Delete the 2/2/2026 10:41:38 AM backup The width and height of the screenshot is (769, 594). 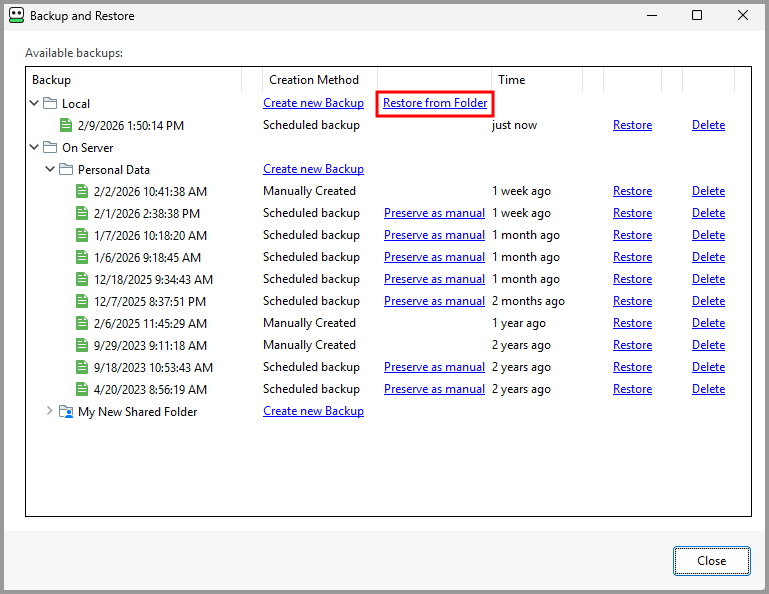(x=708, y=191)
